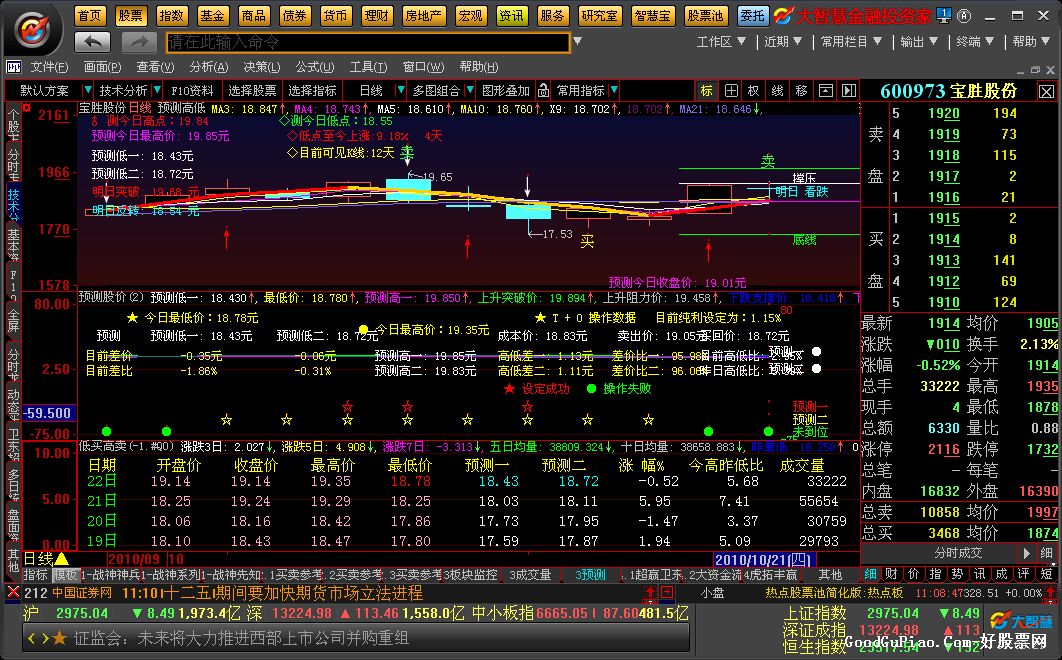Open the 分析(A) menu
This screenshot has width=1062, height=660.
209,67
